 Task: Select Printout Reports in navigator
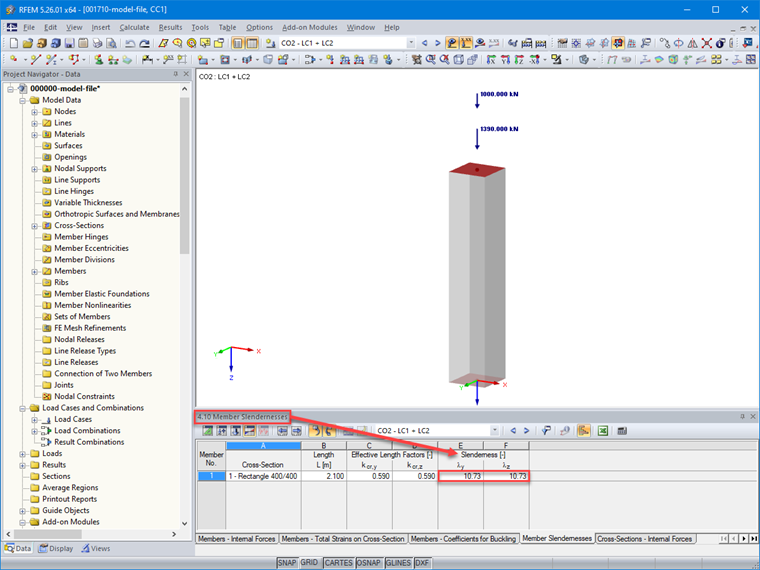69,499
